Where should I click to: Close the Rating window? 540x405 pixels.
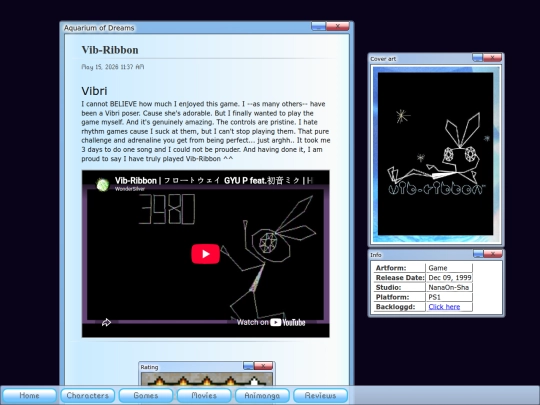(263, 366)
